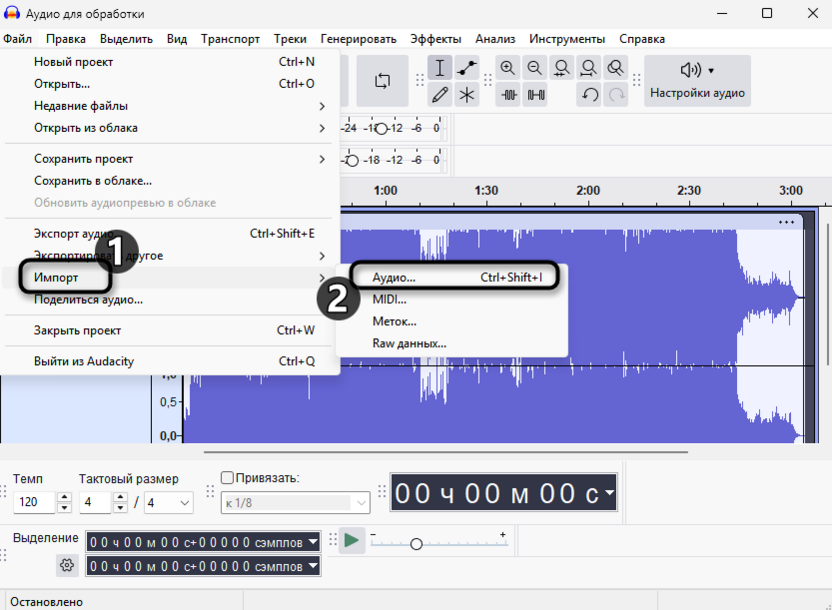
Task: Open the time signature denominator dropdown
Action: tap(169, 502)
